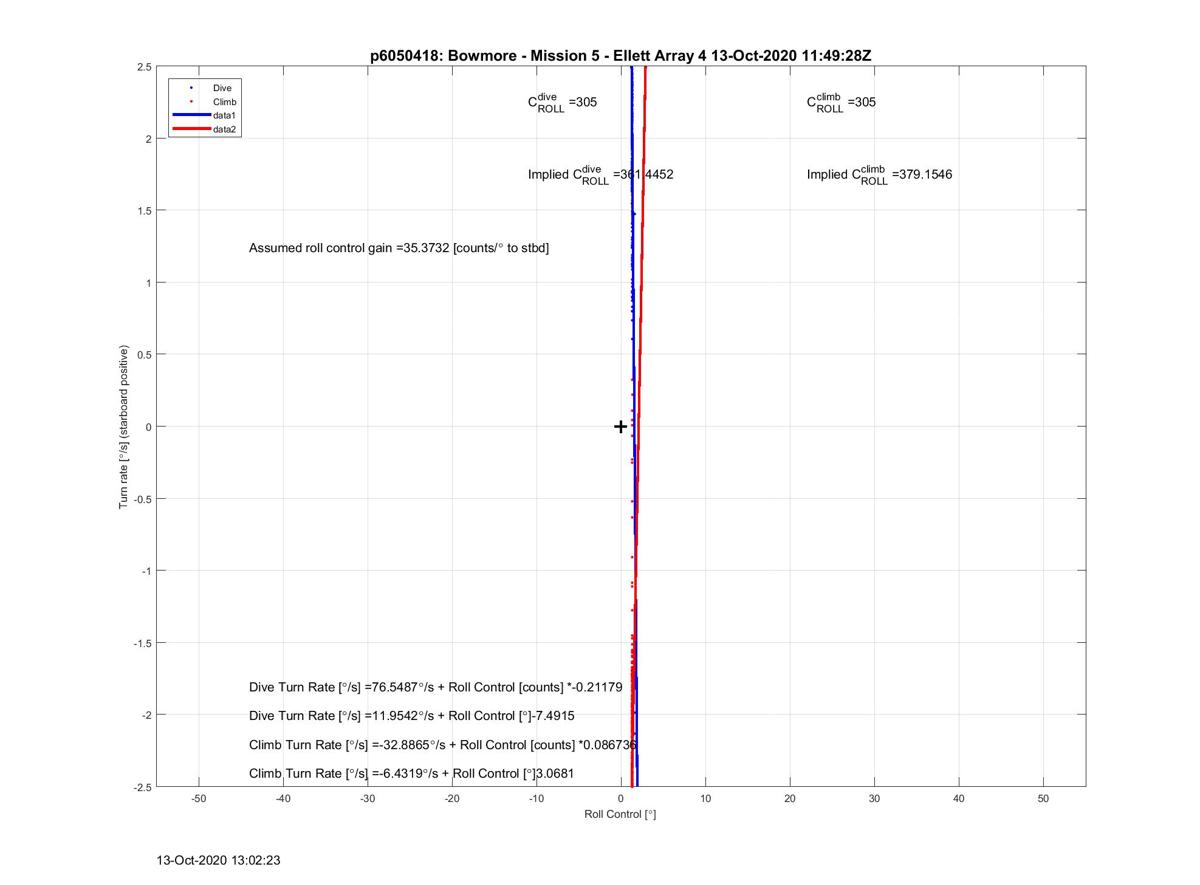Screen dimensions: 1200x885
Task: Click the red dot marker beside Climb legend
Action: click(191, 102)
